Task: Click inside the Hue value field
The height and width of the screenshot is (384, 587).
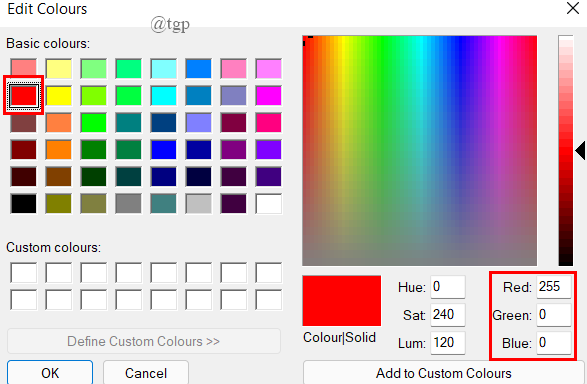Action: (x=448, y=287)
